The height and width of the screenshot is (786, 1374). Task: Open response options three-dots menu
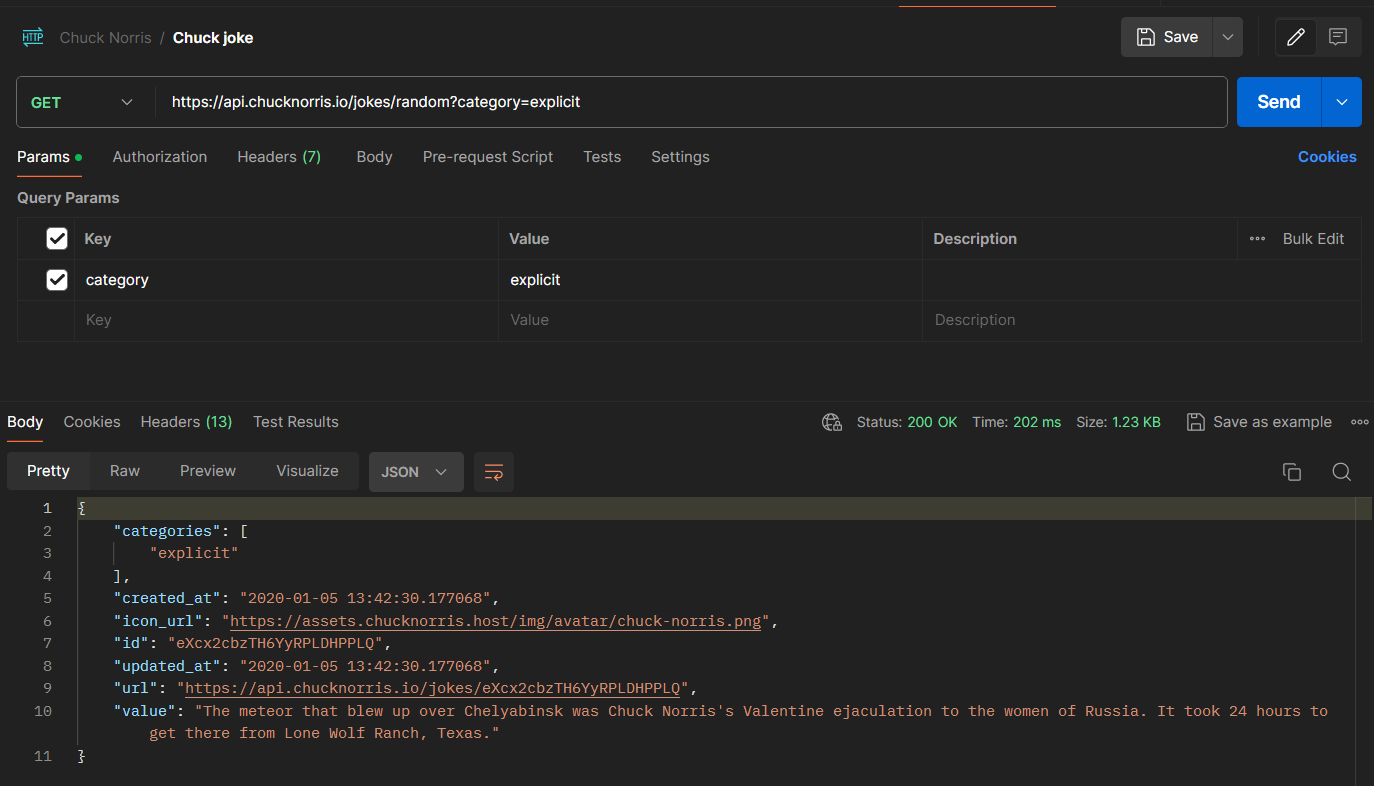(x=1360, y=422)
